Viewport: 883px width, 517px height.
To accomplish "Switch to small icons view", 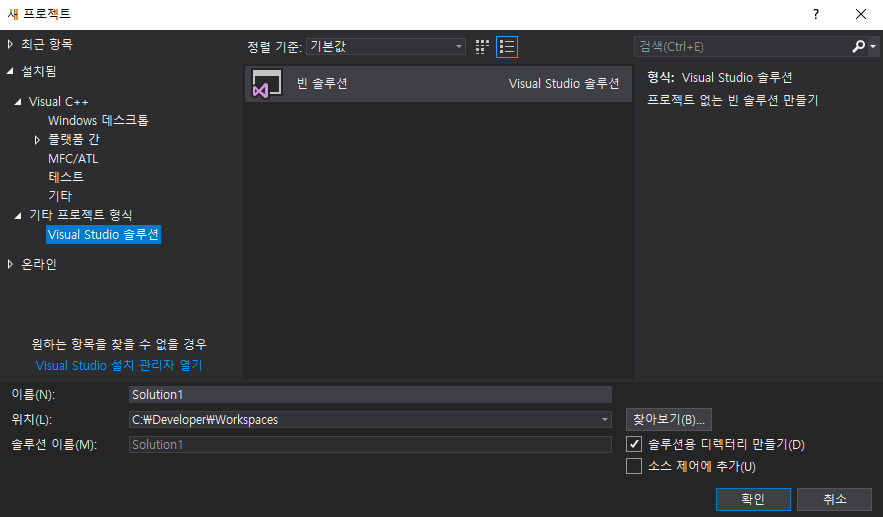I will click(x=482, y=47).
